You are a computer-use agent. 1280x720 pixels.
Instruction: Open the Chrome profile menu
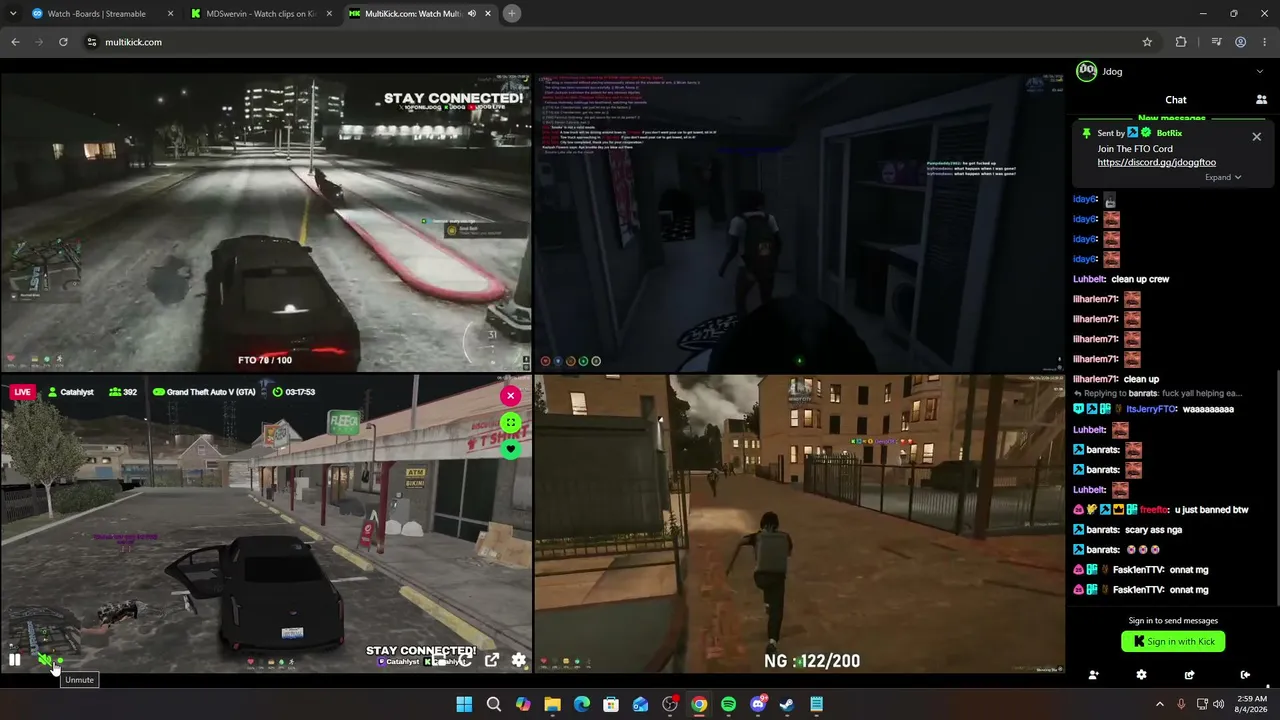[x=1241, y=42]
